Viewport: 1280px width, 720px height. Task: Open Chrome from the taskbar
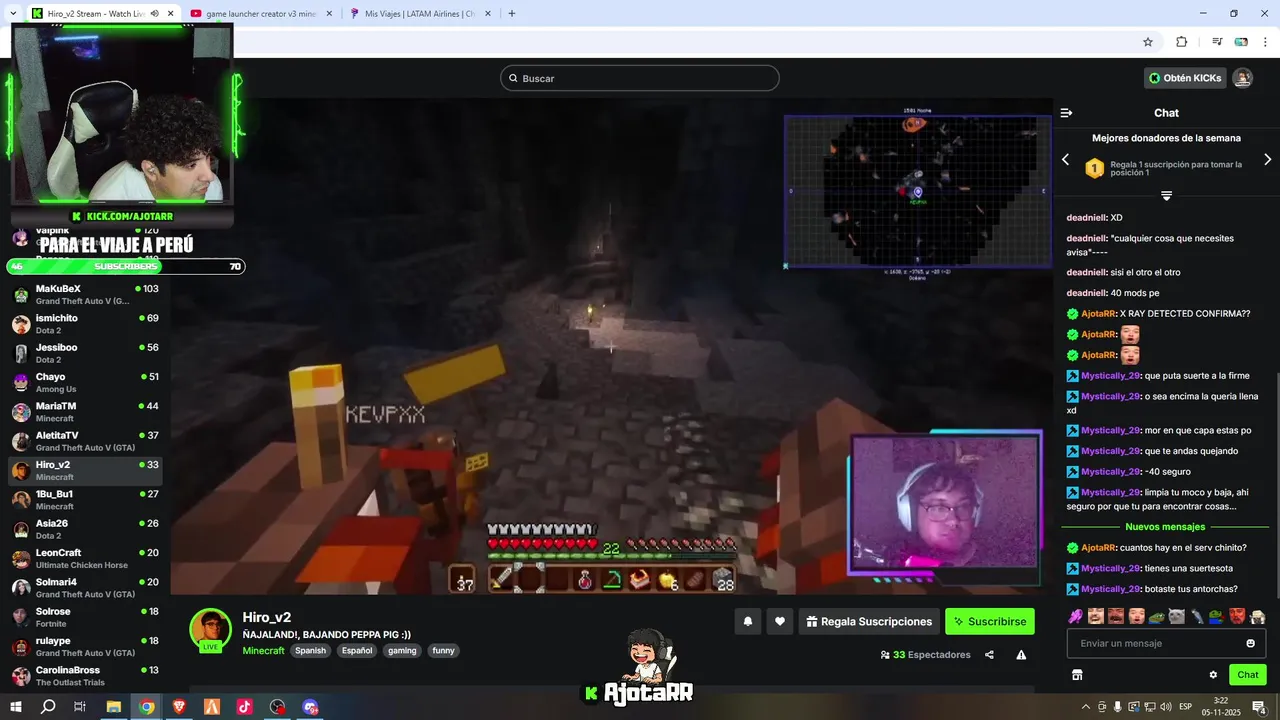coord(146,707)
